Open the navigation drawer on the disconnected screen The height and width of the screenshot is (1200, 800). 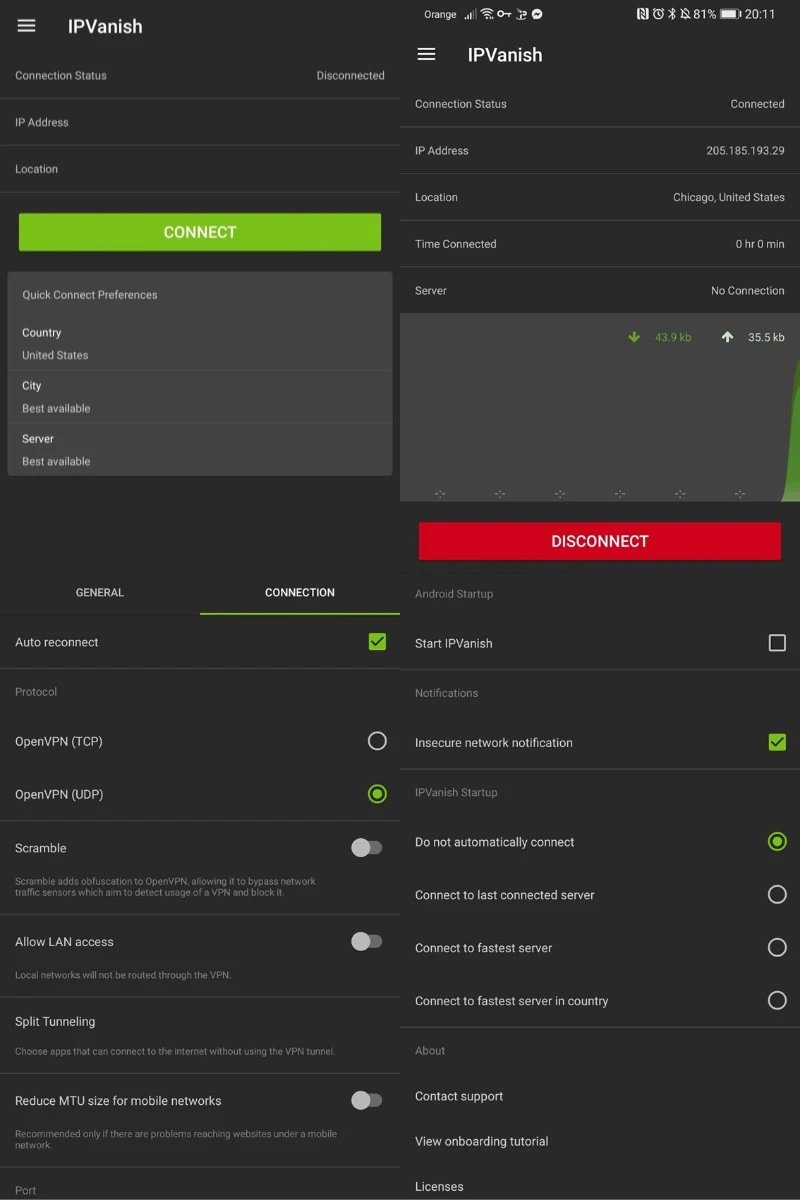(x=26, y=26)
